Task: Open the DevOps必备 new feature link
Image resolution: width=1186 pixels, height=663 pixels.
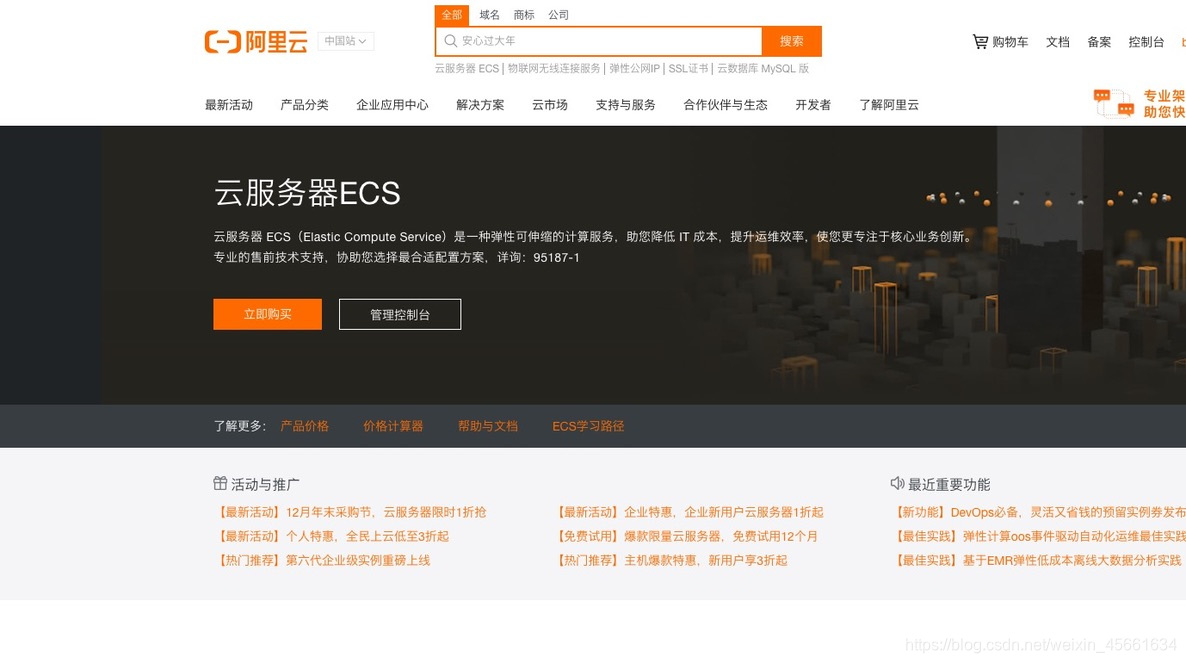Action: click(x=1039, y=513)
